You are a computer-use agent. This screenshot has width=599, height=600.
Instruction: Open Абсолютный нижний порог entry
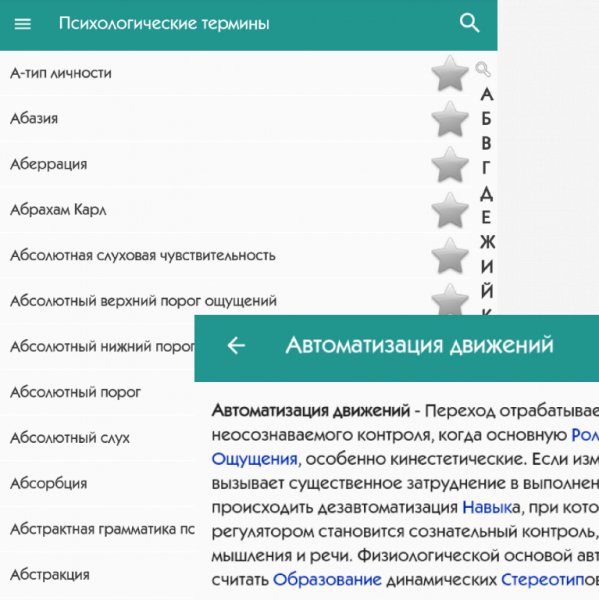coord(102,347)
